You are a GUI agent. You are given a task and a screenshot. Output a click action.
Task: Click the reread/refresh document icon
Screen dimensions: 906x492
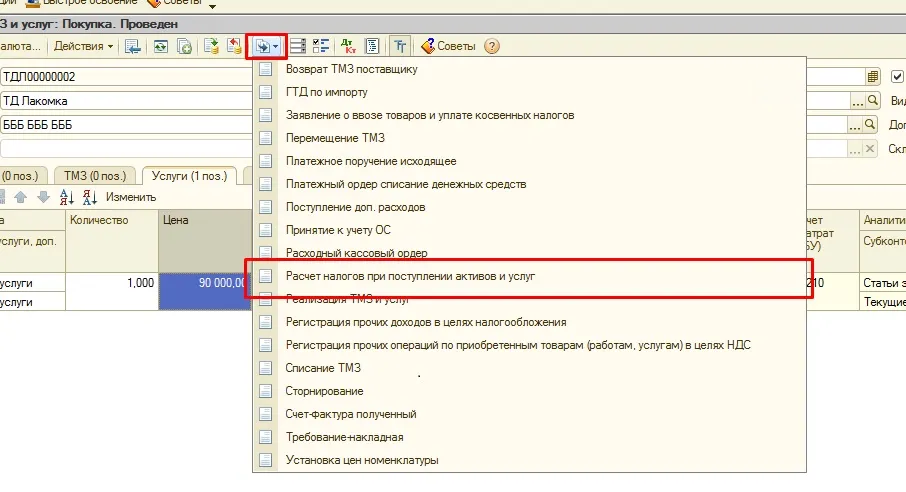tap(161, 46)
